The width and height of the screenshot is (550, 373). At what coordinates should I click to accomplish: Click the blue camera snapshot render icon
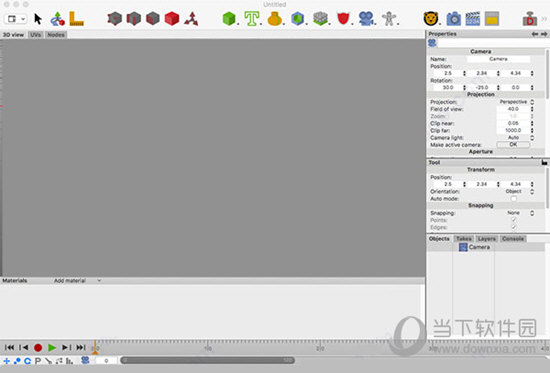pyautogui.click(x=453, y=19)
